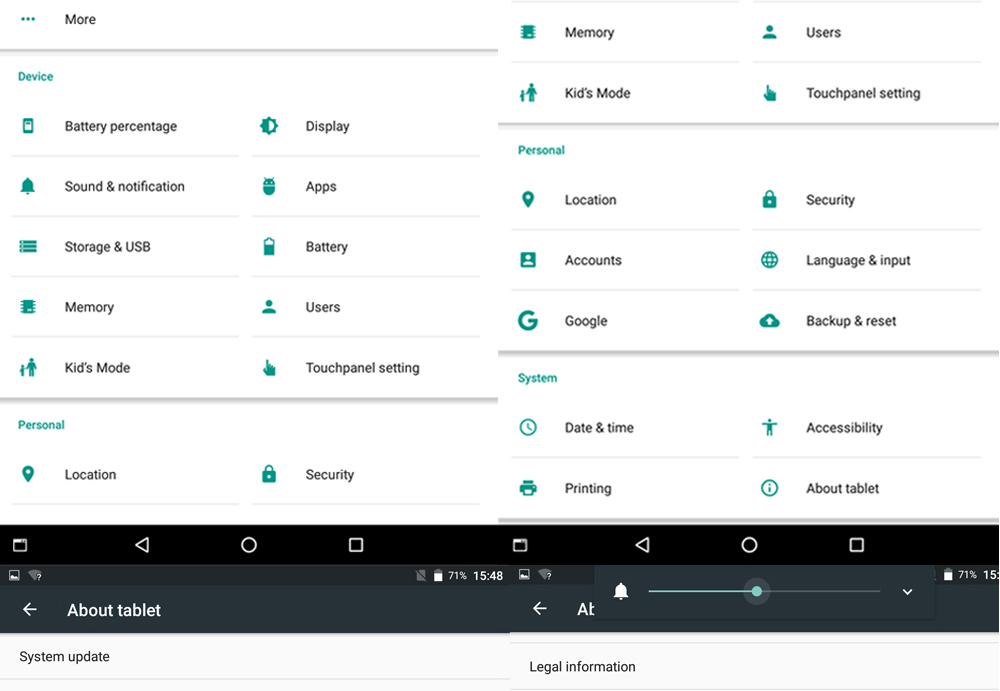The image size is (1000, 691).
Task: Tap the Accessibility person icon
Action: click(769, 428)
